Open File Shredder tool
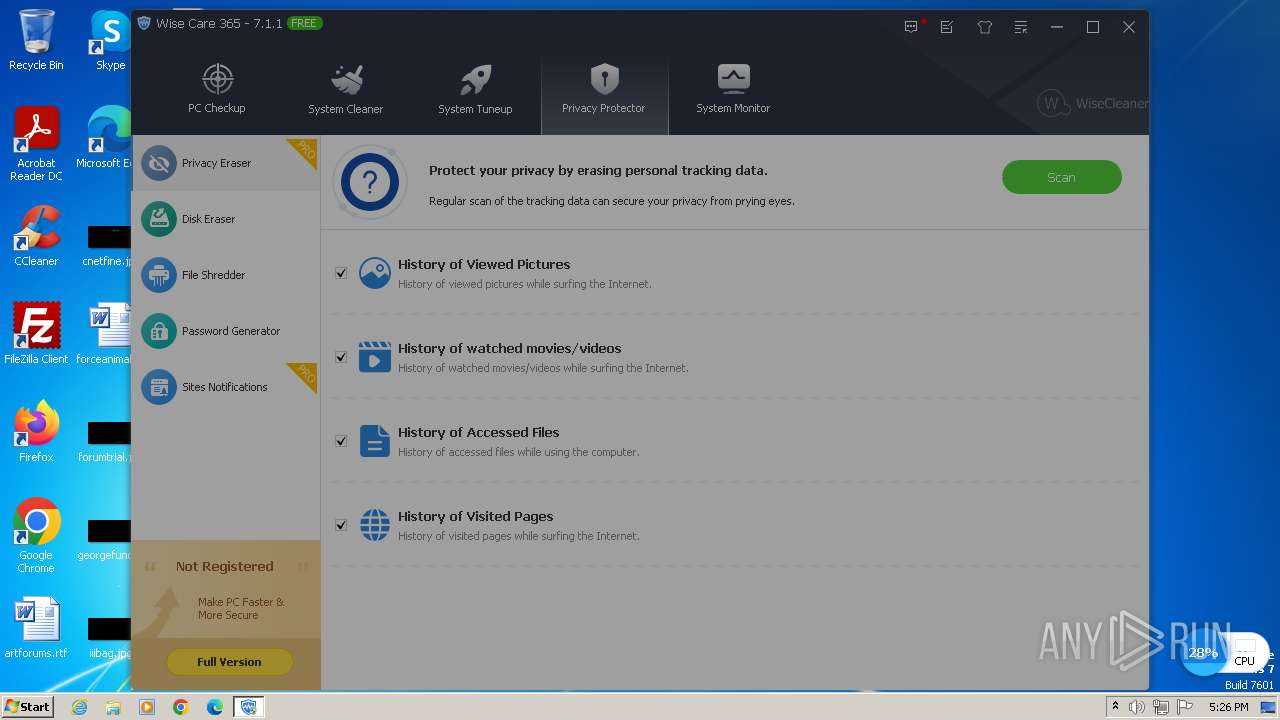Screen dimensions: 1280x720 (x=225, y=275)
